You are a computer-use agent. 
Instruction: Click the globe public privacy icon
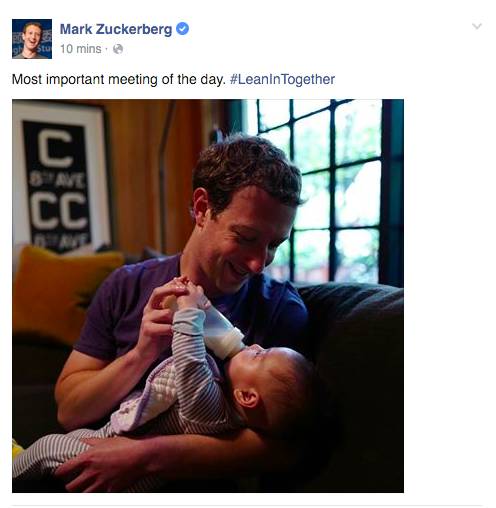(118, 49)
